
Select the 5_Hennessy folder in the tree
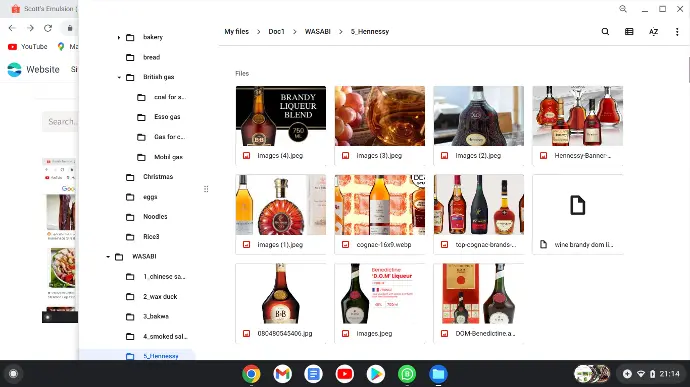160,356
